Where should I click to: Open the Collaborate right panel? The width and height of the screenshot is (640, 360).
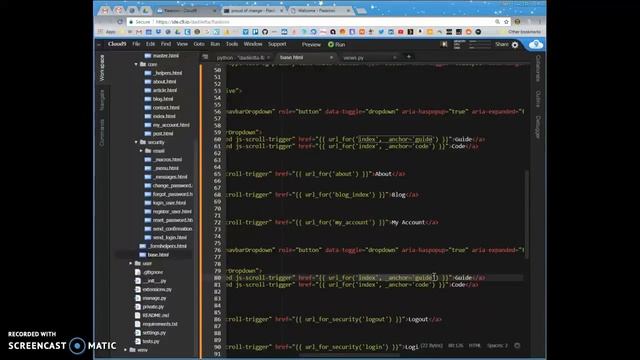click(x=538, y=68)
